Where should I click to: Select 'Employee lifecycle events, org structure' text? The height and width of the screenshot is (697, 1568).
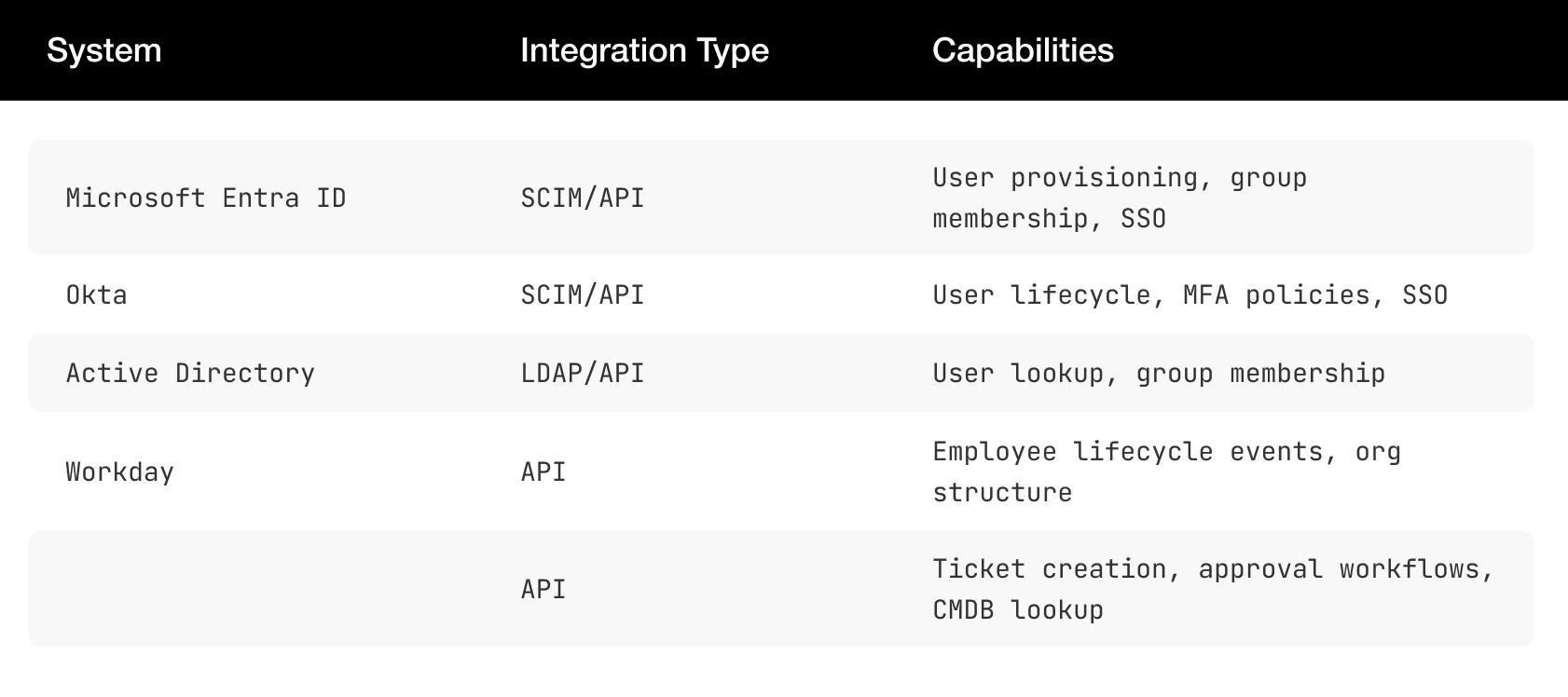pyautogui.click(x=1166, y=471)
